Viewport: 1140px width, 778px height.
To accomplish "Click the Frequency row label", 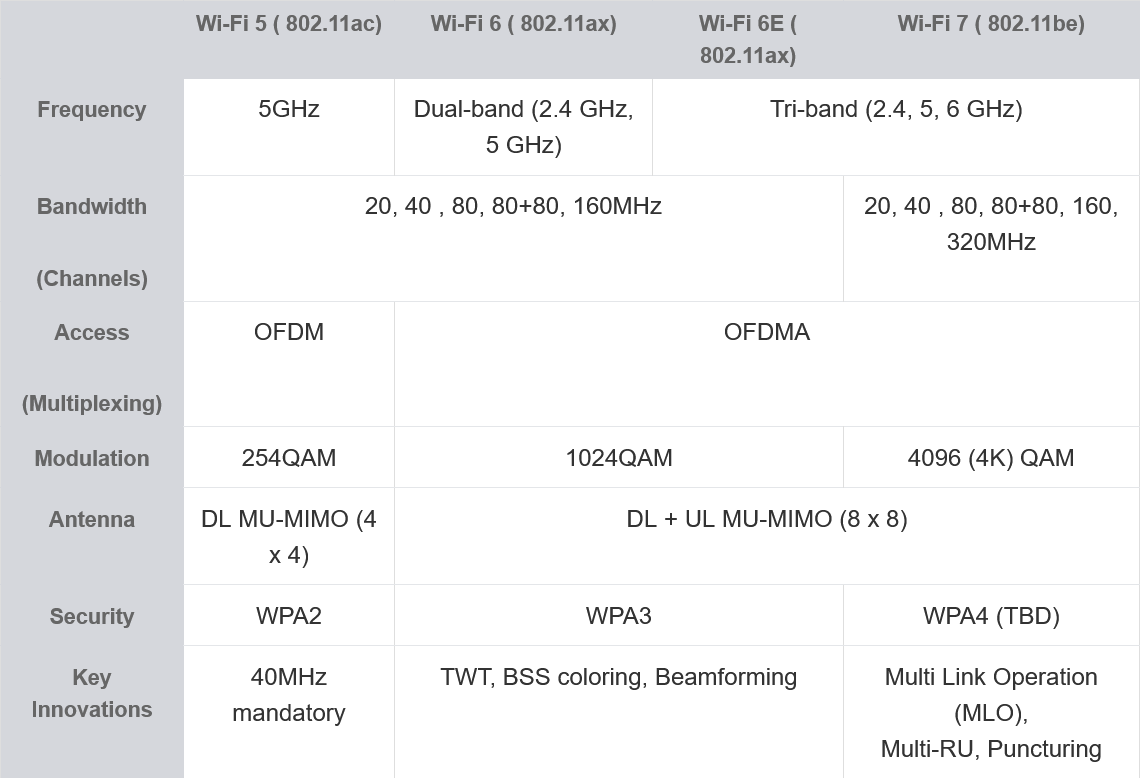I will click(92, 110).
